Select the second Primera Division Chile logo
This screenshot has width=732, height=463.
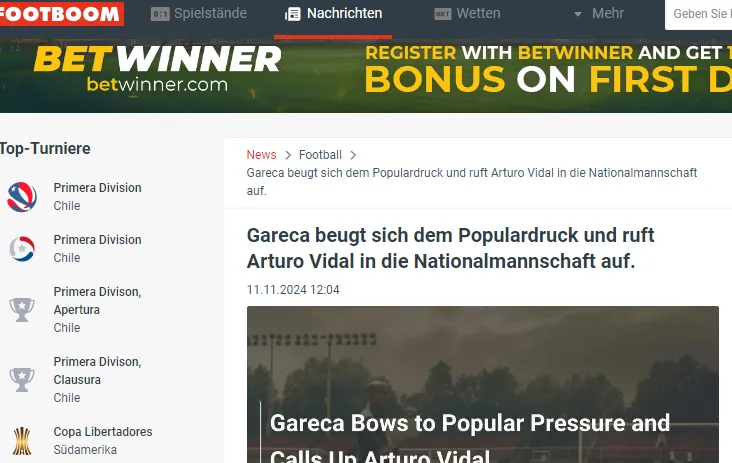pyautogui.click(x=22, y=248)
